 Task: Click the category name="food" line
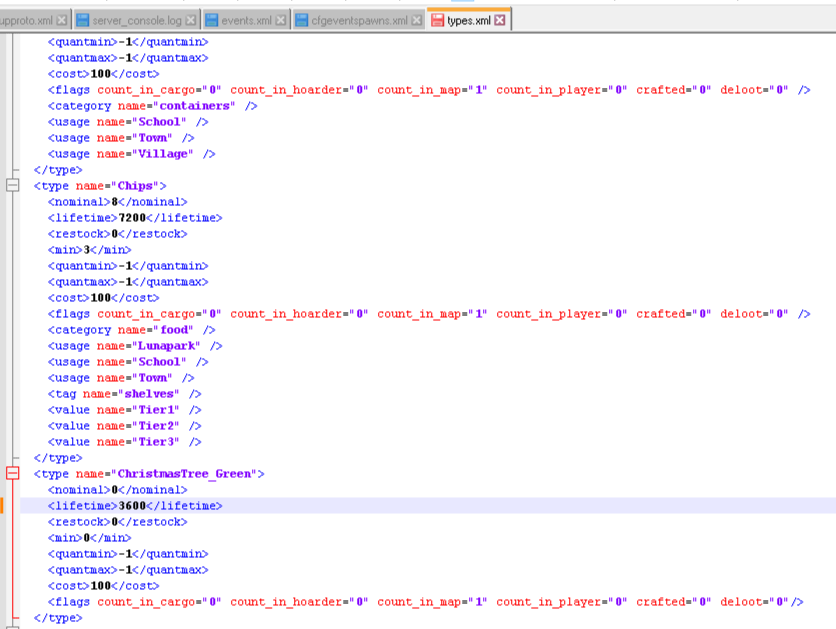[x=131, y=330]
